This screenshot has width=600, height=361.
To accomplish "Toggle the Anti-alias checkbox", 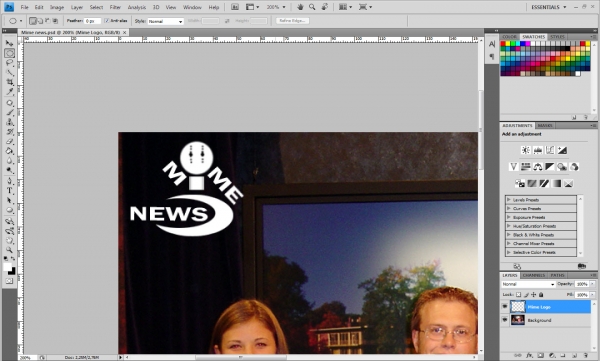I will [107, 21].
